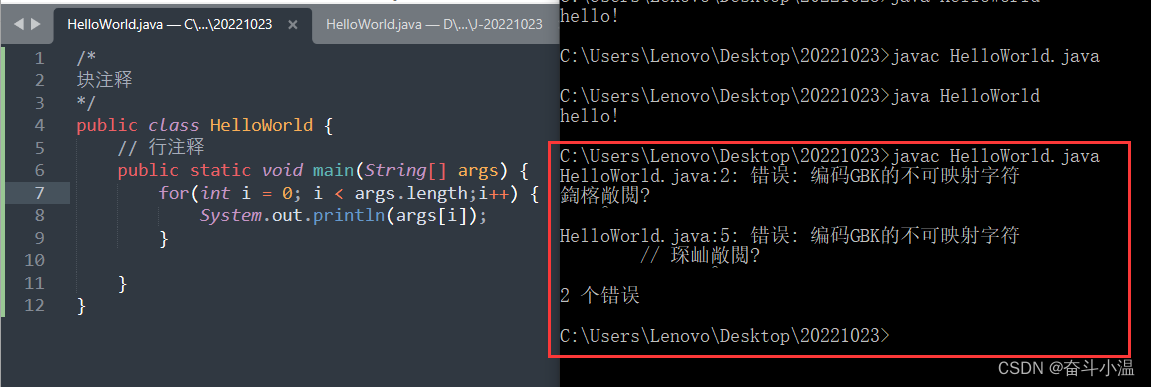Click second error line HelloWorld.java:5 in console

tap(789, 236)
